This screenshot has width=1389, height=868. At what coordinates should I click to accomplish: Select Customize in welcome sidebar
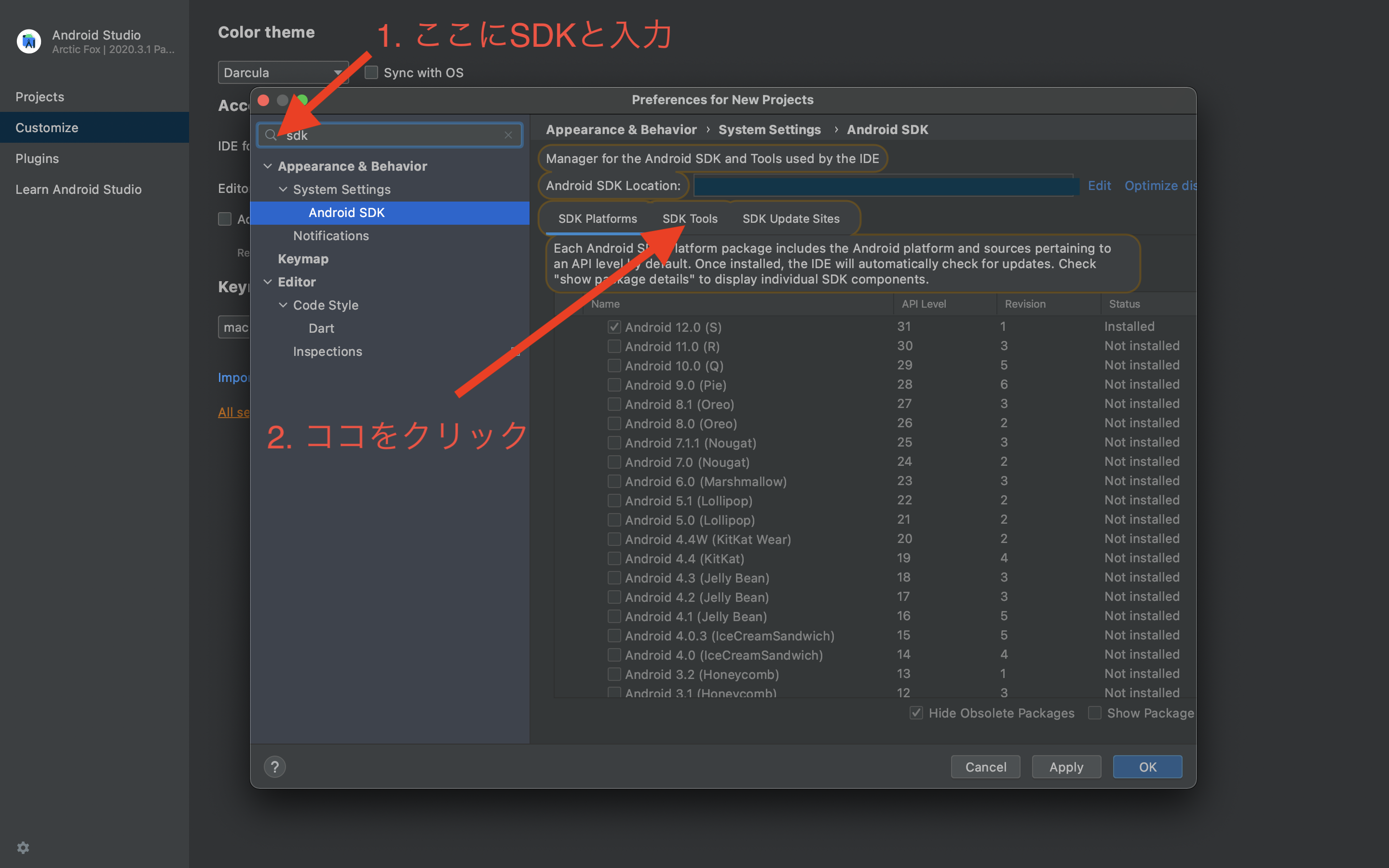pyautogui.click(x=95, y=127)
